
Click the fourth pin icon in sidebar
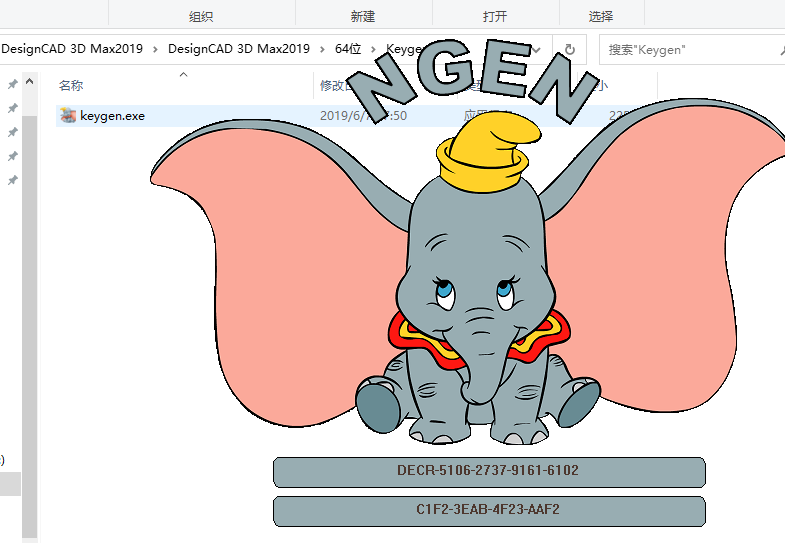pos(13,156)
